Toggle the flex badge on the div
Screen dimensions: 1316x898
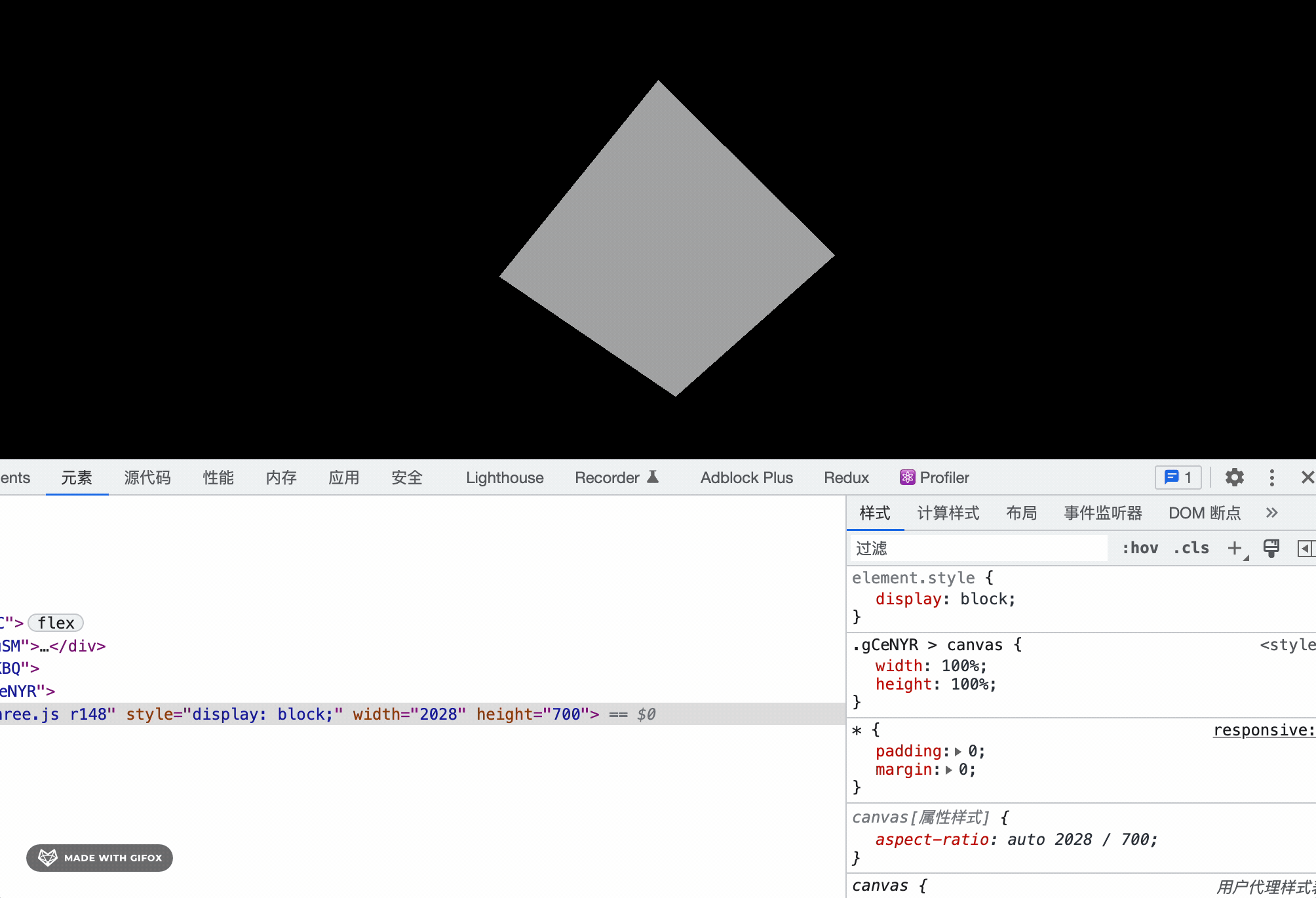(56, 623)
